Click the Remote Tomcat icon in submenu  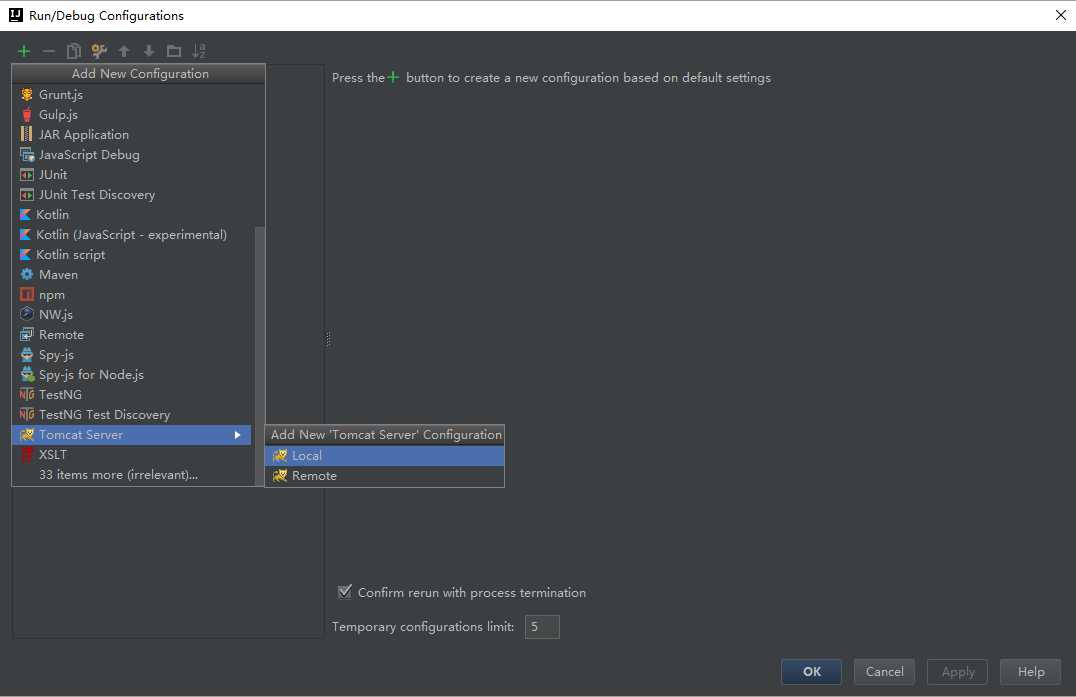click(280, 475)
